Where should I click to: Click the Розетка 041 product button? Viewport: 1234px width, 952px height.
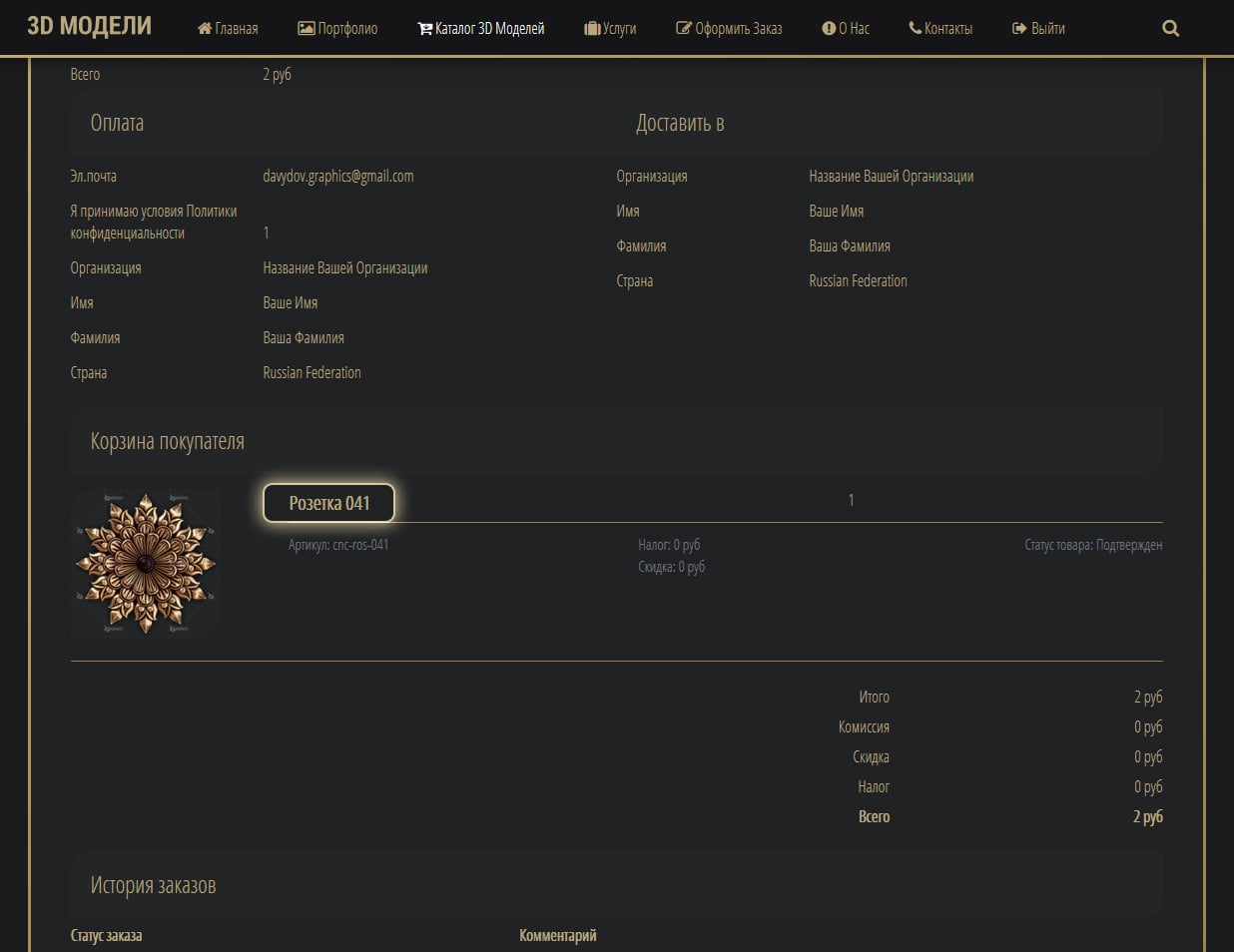click(328, 503)
